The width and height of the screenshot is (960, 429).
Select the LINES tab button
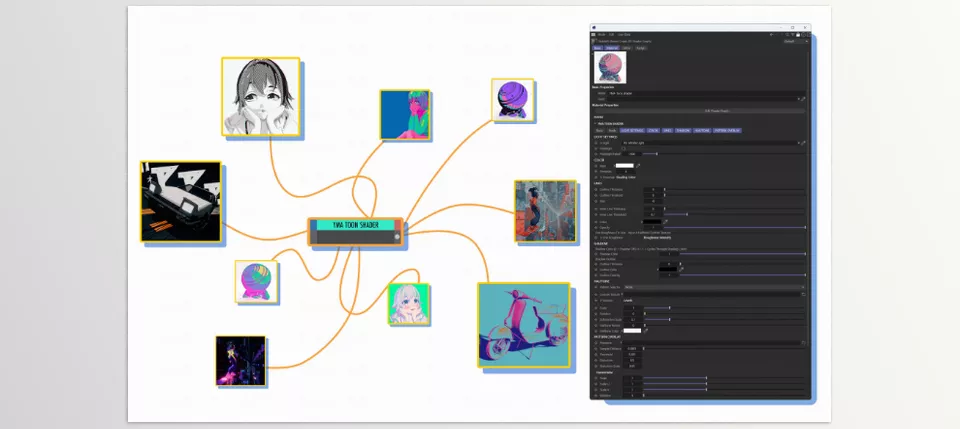tap(667, 130)
